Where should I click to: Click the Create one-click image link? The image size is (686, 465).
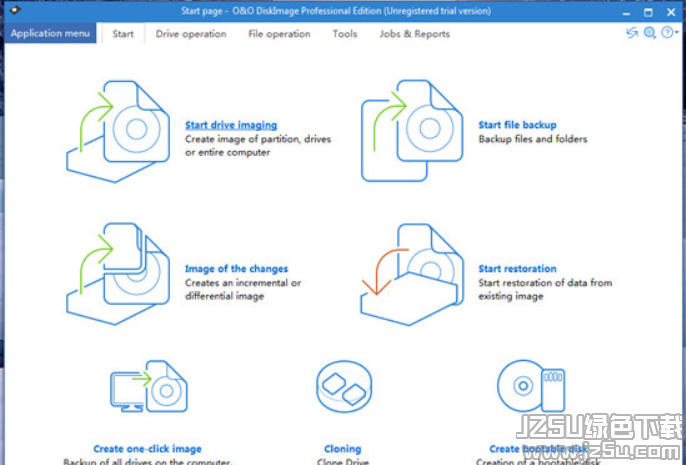(x=147, y=449)
